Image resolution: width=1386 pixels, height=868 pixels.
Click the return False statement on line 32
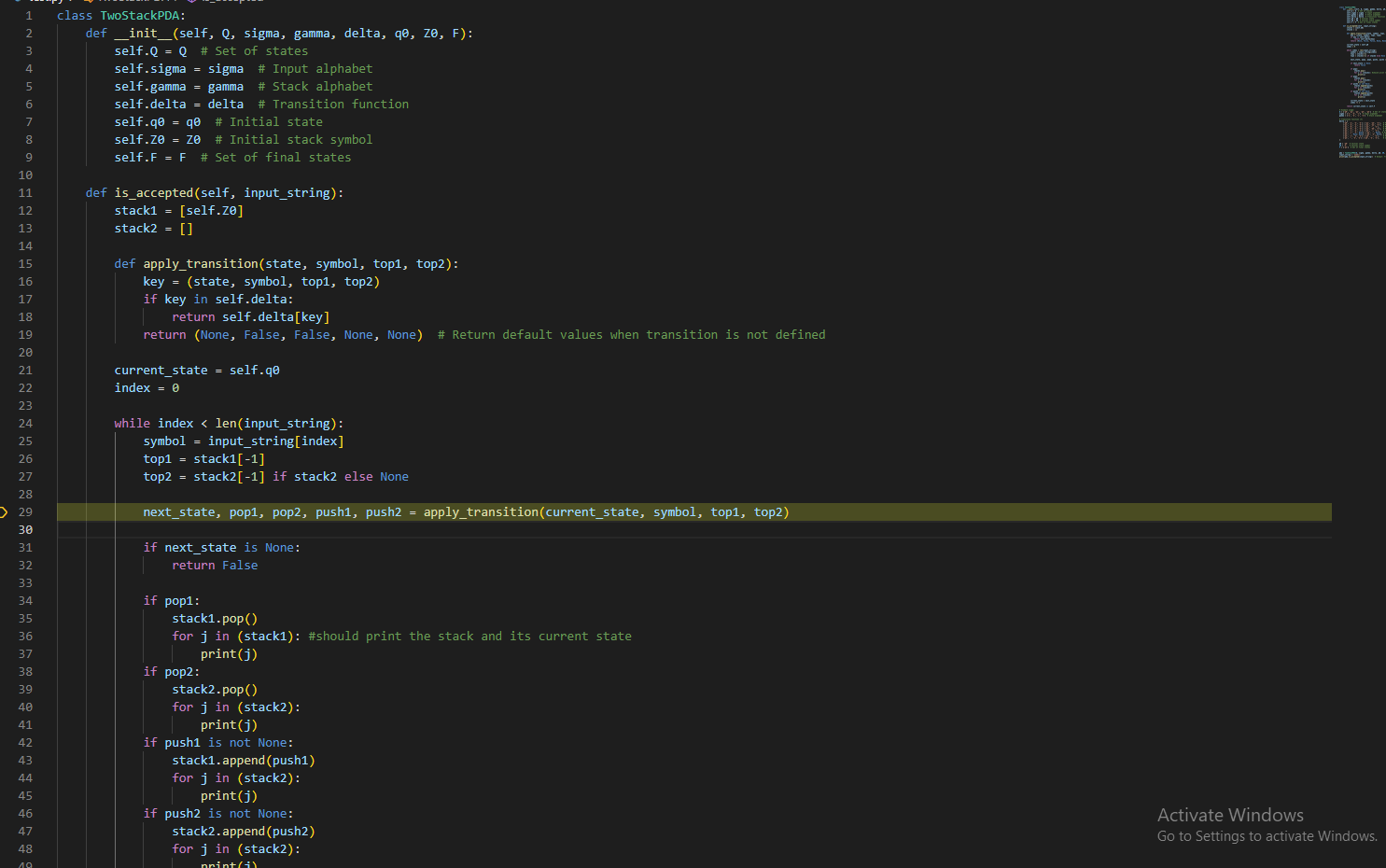click(215, 565)
